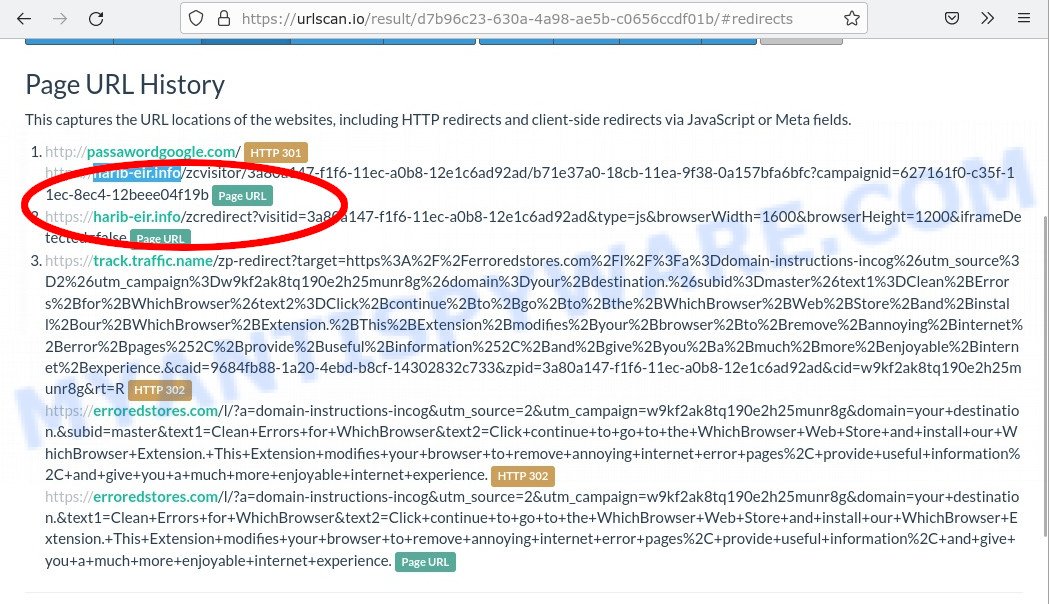This screenshot has width=1049, height=604.
Task: Select the HTTP 302 badge after rt=R
Action: (x=159, y=390)
